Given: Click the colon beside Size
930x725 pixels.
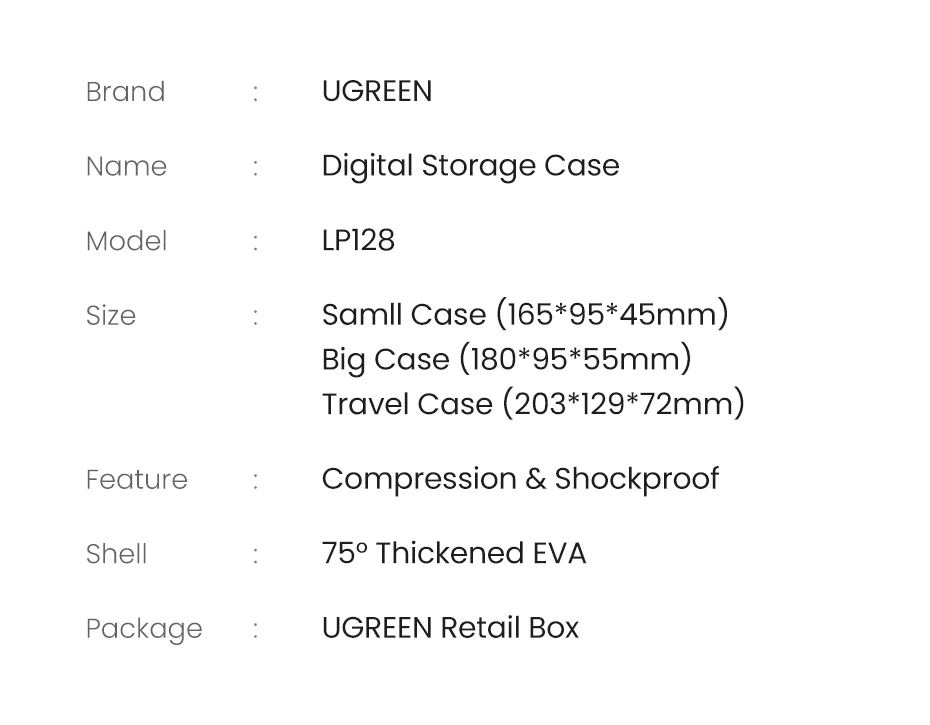Looking at the screenshot, I should [256, 317].
